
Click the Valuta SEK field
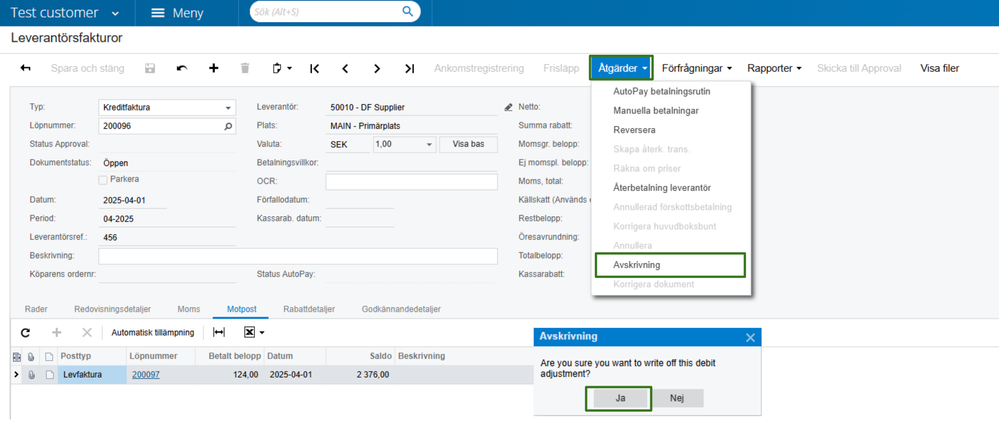[348, 145]
